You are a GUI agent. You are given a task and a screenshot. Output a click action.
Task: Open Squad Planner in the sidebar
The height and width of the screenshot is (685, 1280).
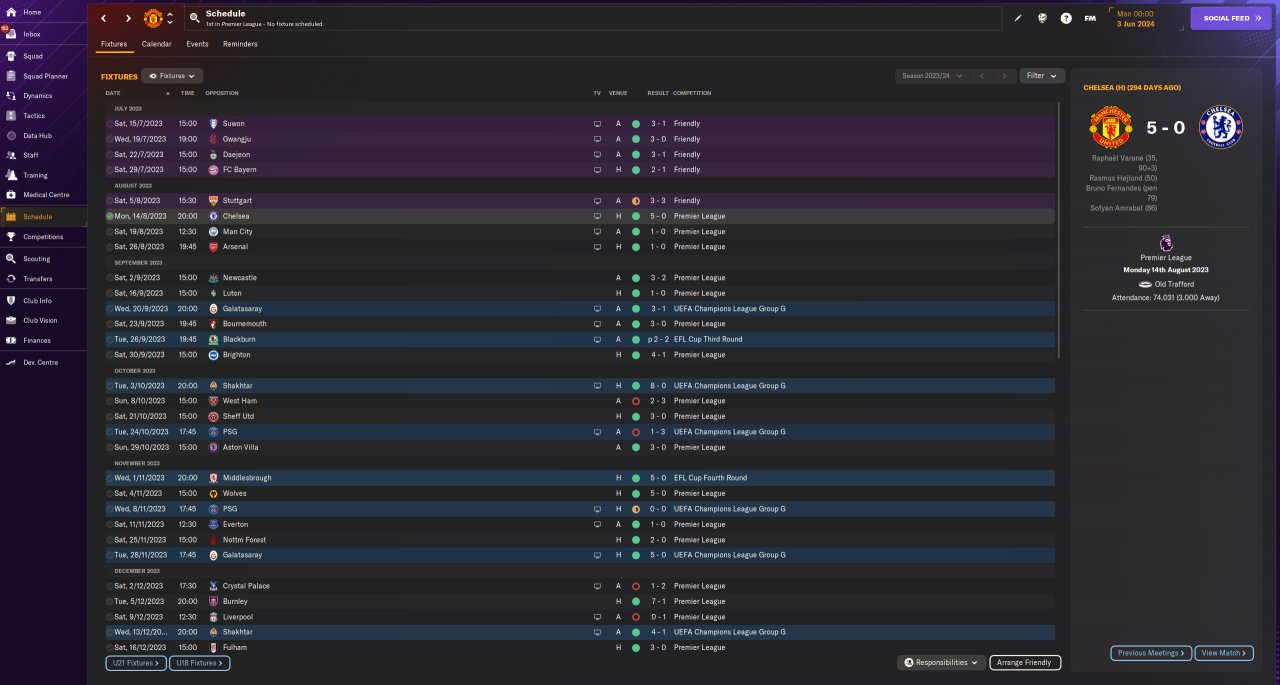coord(44,76)
